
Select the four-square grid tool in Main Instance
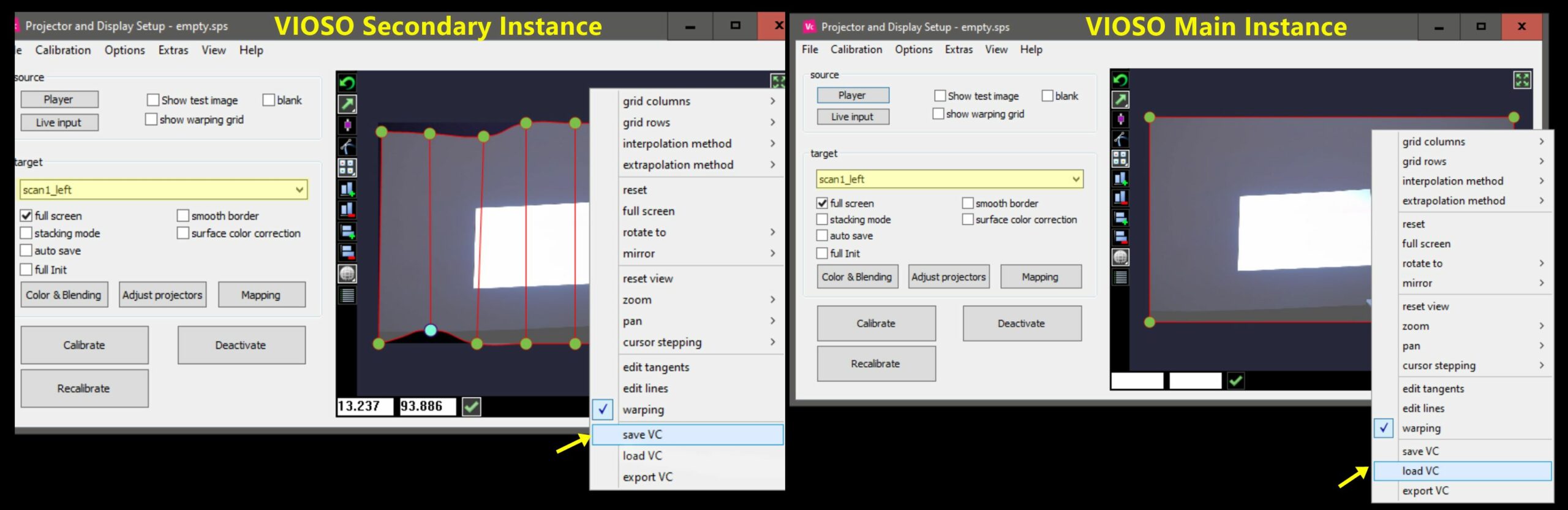pyautogui.click(x=1120, y=158)
